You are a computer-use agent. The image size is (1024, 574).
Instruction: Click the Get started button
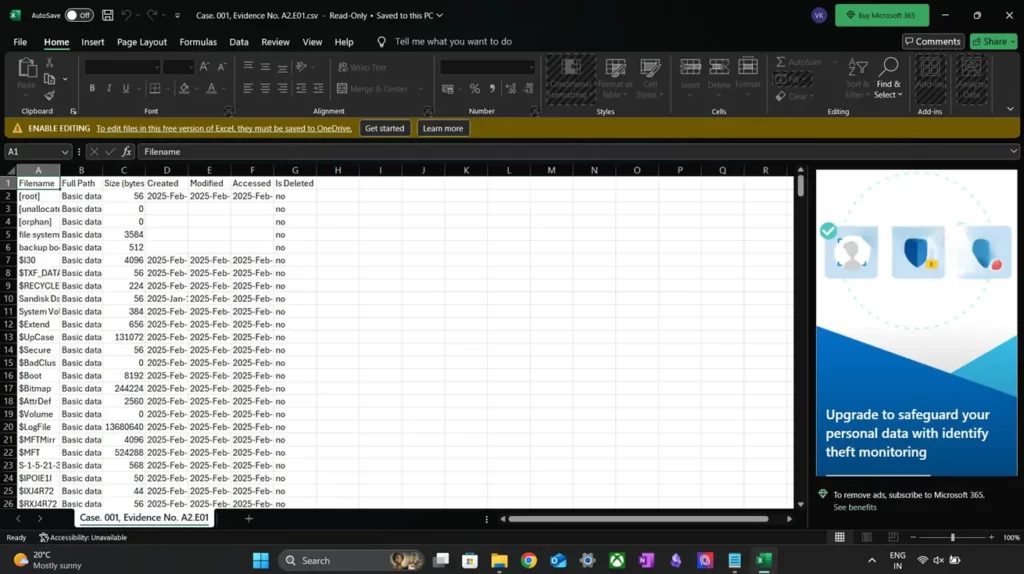[x=384, y=128]
